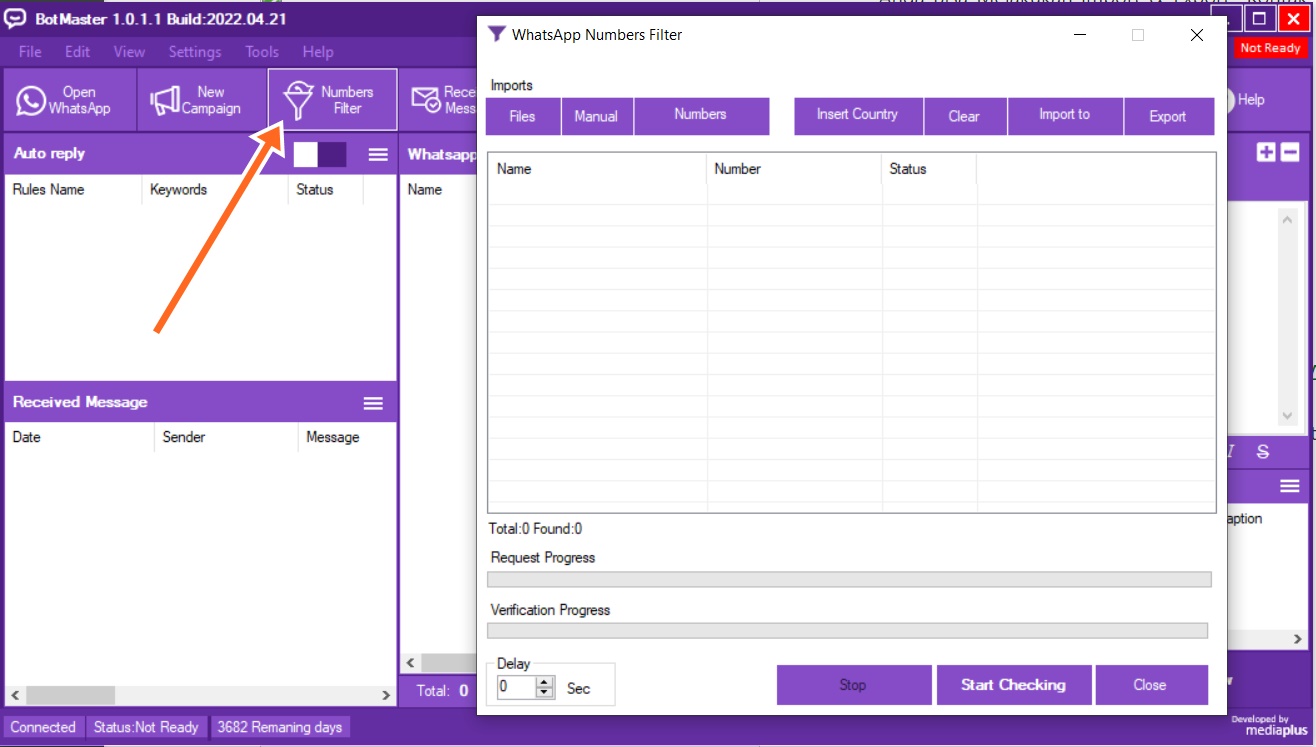Viewport: 1316px width, 747px height.
Task: Click the Numbers Filter funnel icon
Action: 298,100
